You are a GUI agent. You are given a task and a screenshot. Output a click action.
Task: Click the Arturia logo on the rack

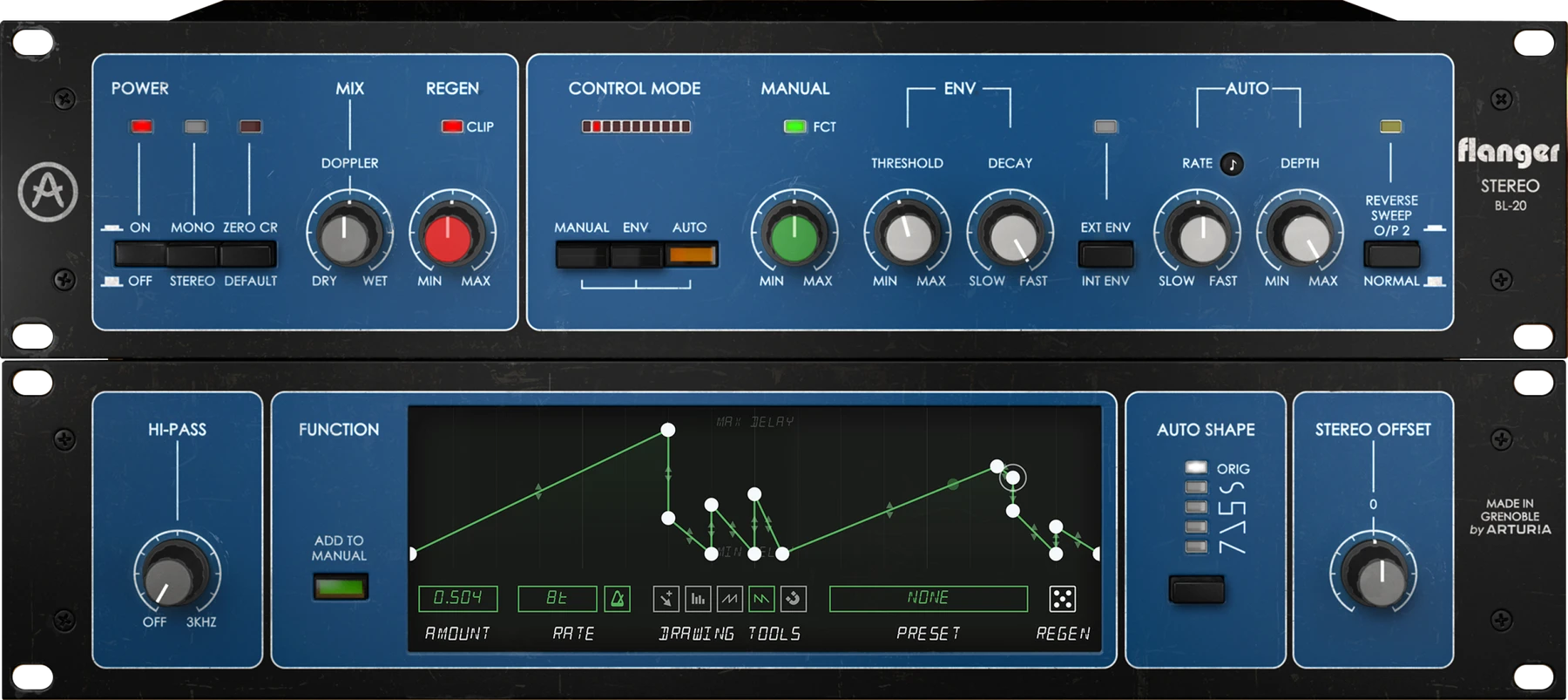click(x=48, y=192)
